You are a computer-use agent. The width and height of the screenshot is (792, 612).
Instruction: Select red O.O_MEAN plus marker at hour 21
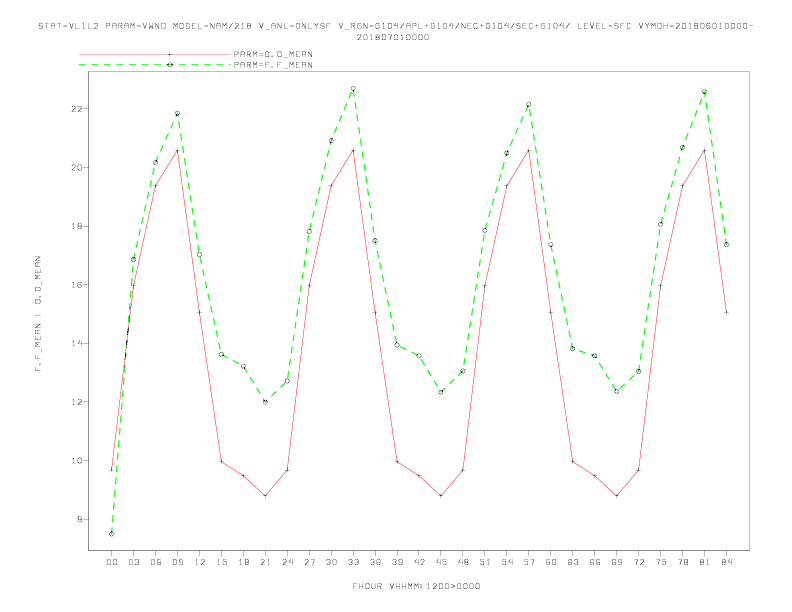(x=265, y=496)
